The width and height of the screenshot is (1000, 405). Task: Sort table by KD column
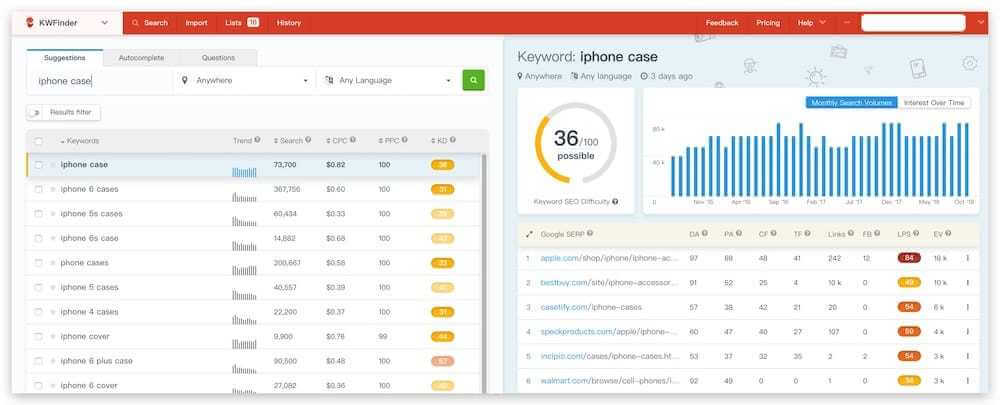[x=439, y=140]
